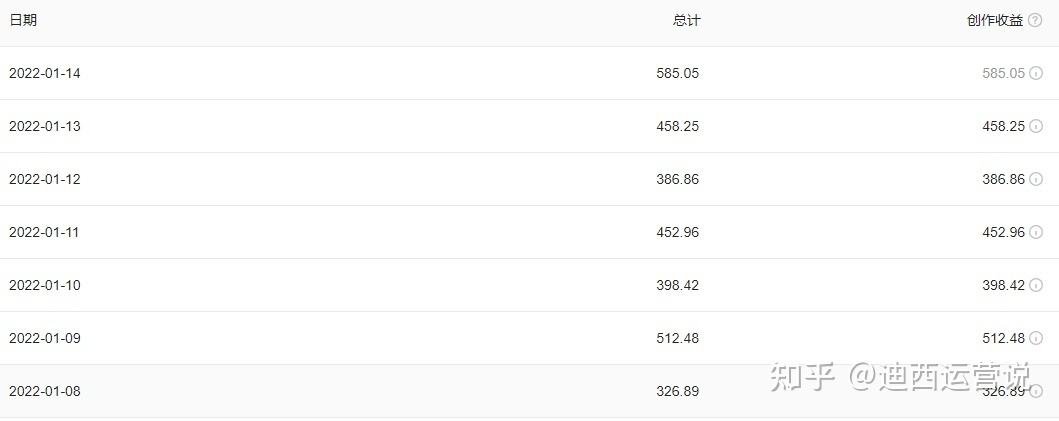1059x421 pixels.
Task: Click the help icon beside 创作收益 header
Action: click(x=1035, y=20)
